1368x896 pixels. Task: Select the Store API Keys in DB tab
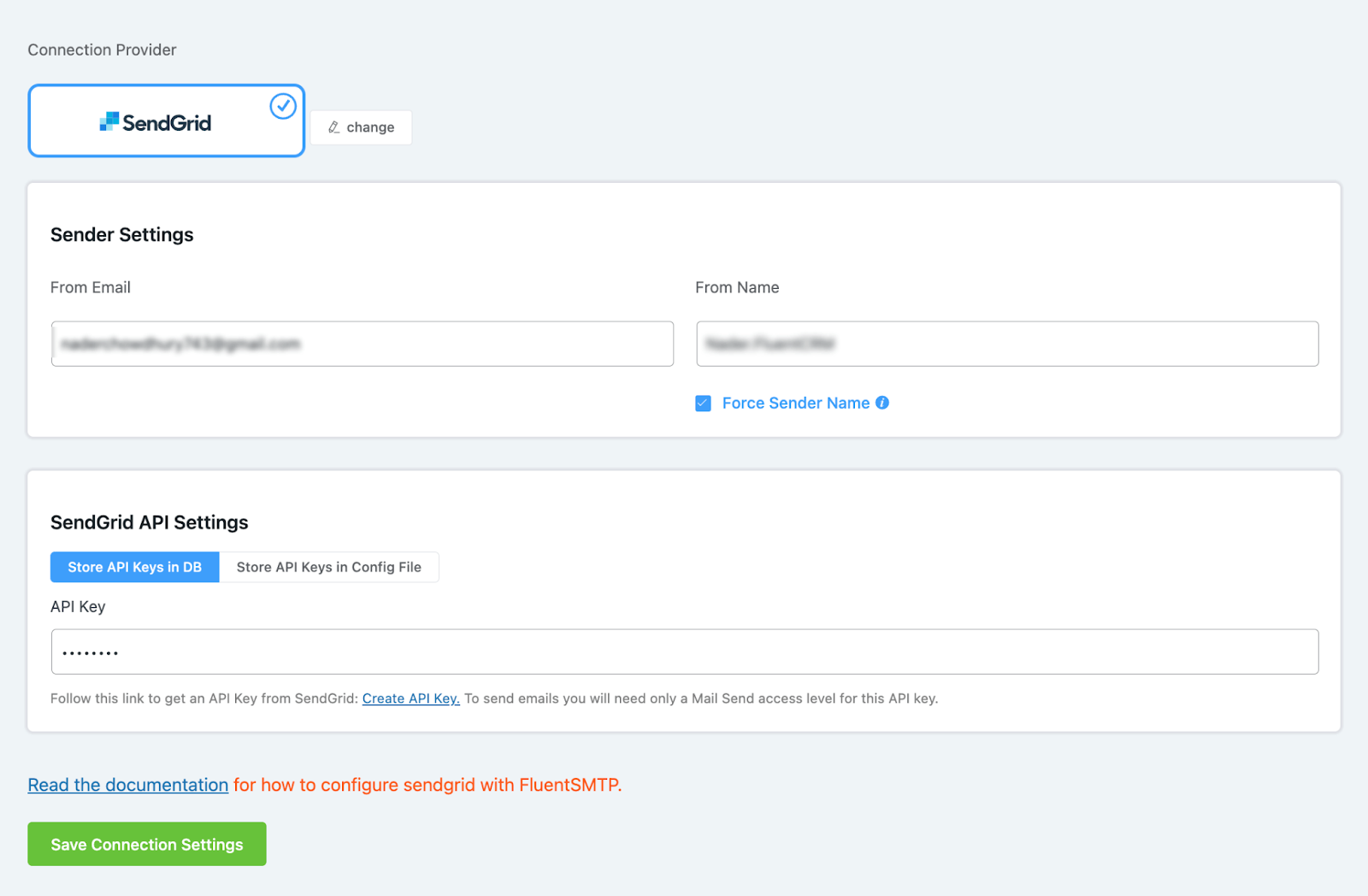[x=135, y=567]
